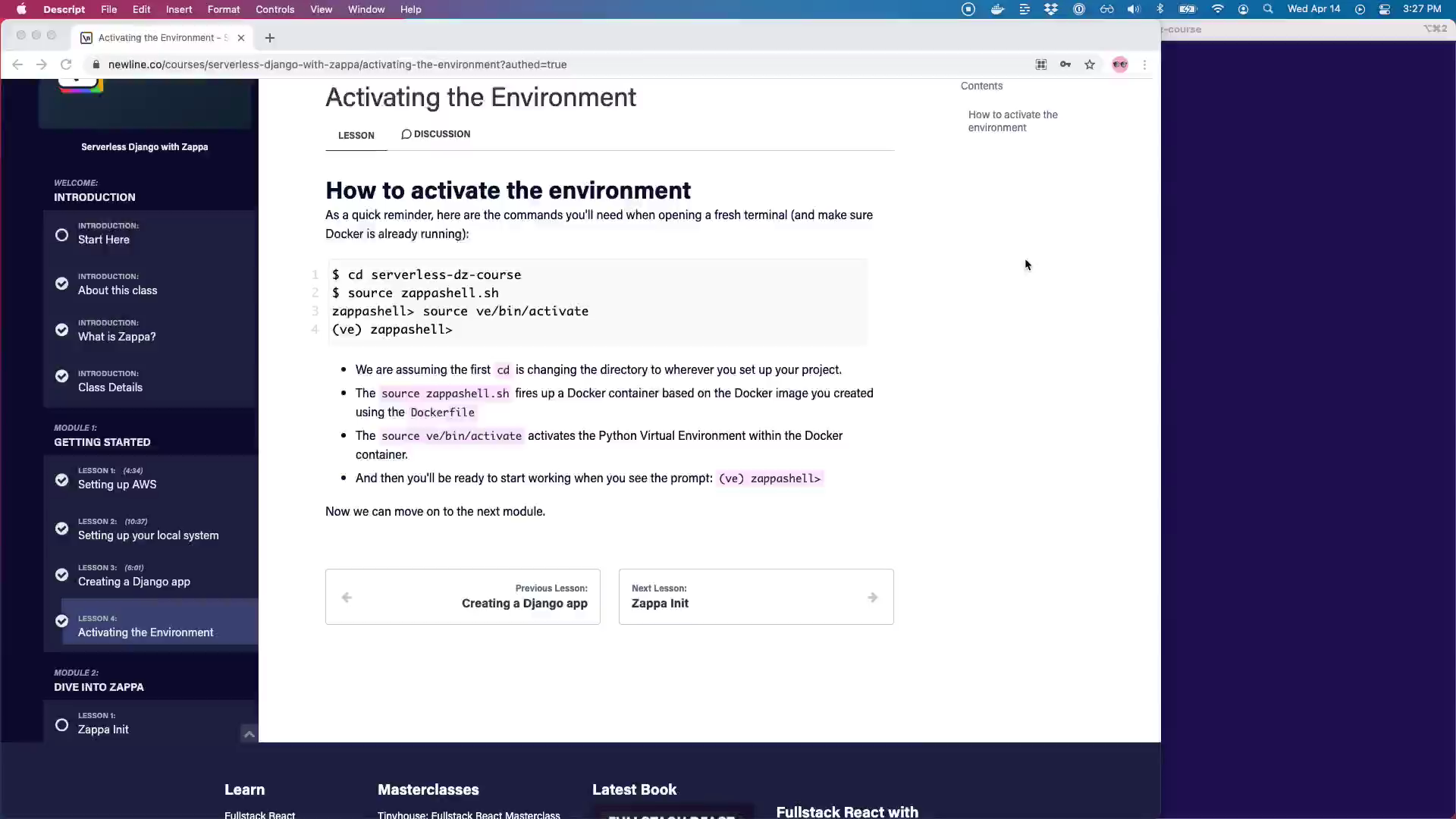Viewport: 1456px width, 819px height.
Task: Click the Serverless Django with Zappa course title
Action: point(144,147)
